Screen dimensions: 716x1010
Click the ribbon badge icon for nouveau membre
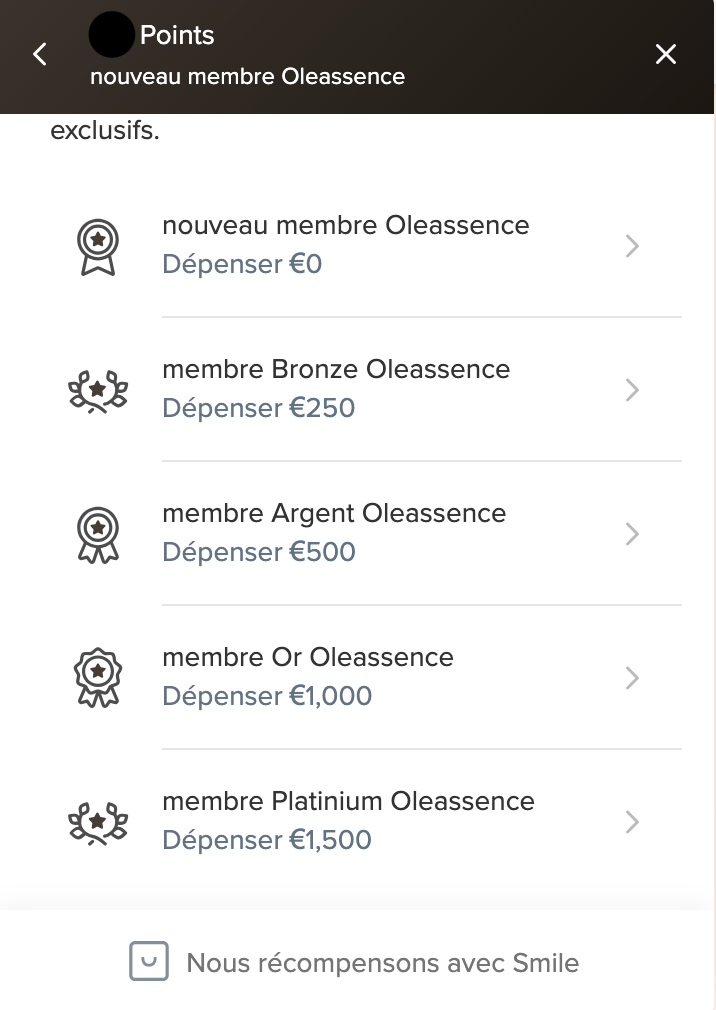tap(98, 246)
